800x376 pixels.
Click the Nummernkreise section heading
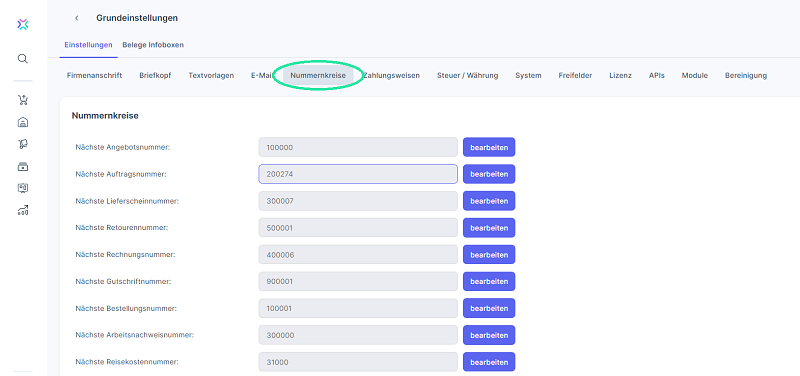(105, 116)
